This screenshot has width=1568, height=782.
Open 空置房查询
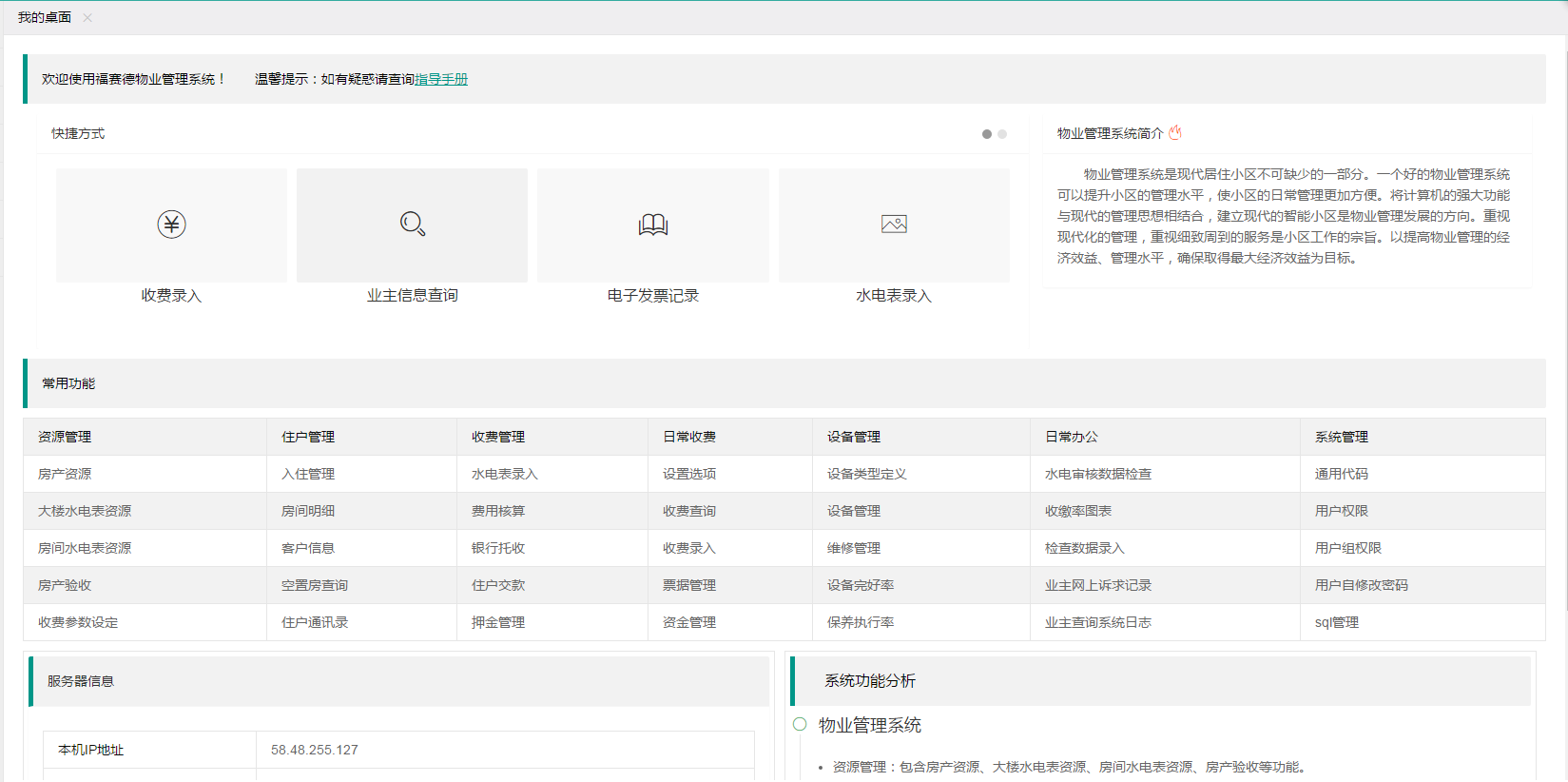(315, 585)
